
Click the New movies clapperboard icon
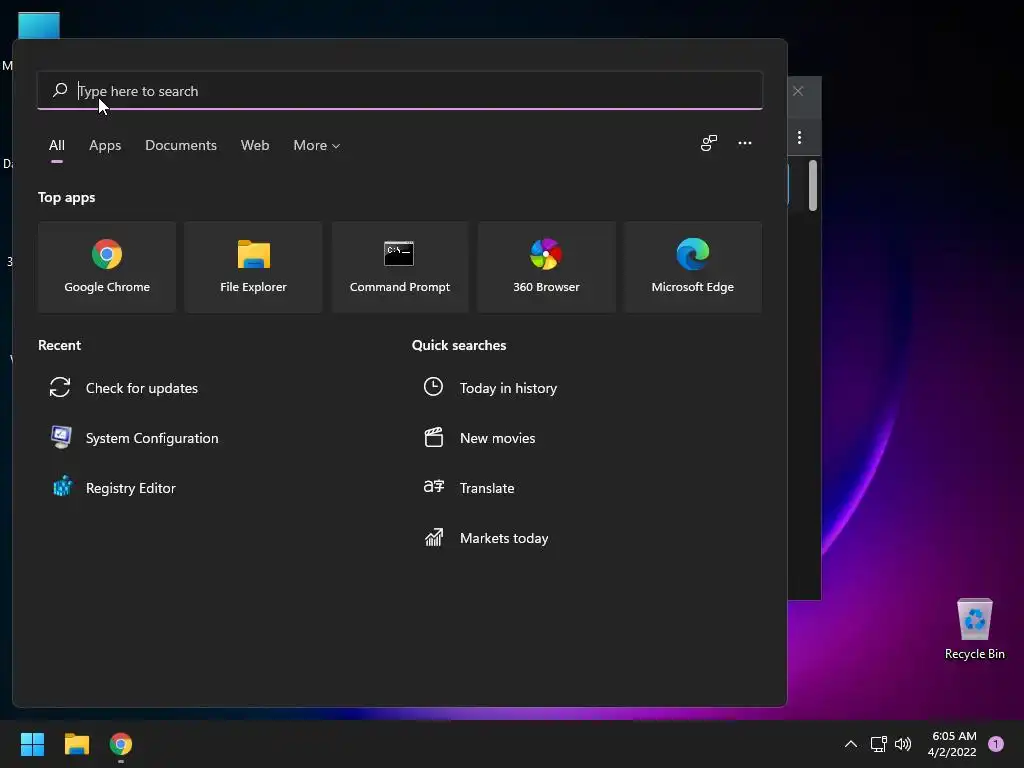click(434, 437)
